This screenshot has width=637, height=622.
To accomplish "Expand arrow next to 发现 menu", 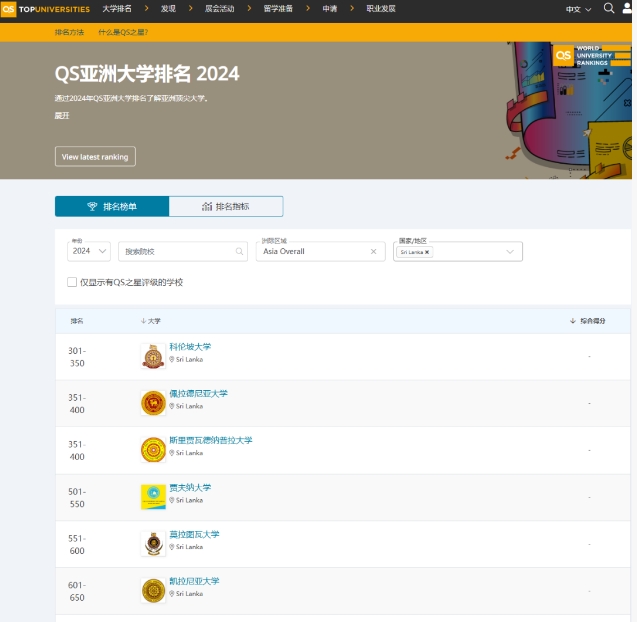I will point(191,9).
